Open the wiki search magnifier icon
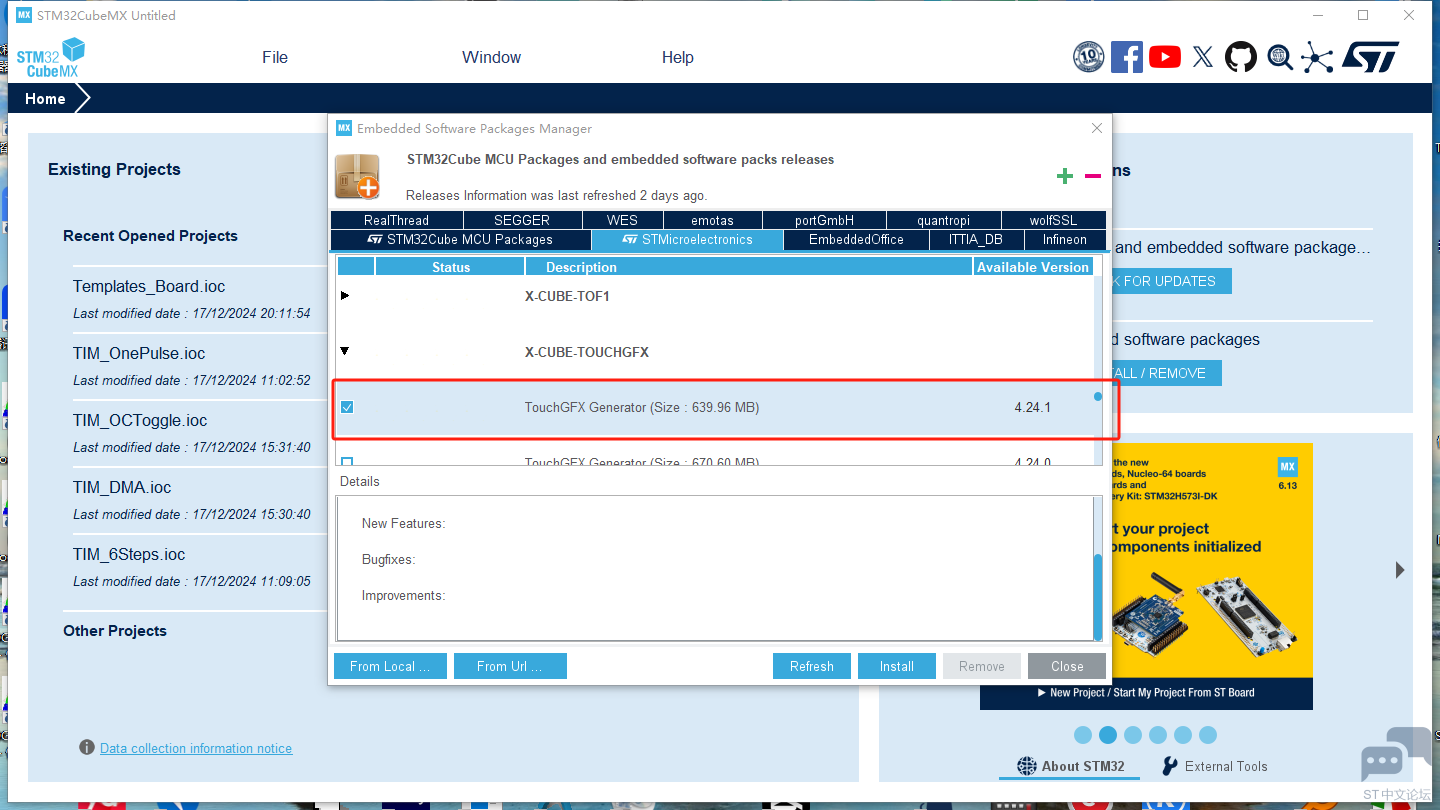The image size is (1440, 810). pos(1279,57)
